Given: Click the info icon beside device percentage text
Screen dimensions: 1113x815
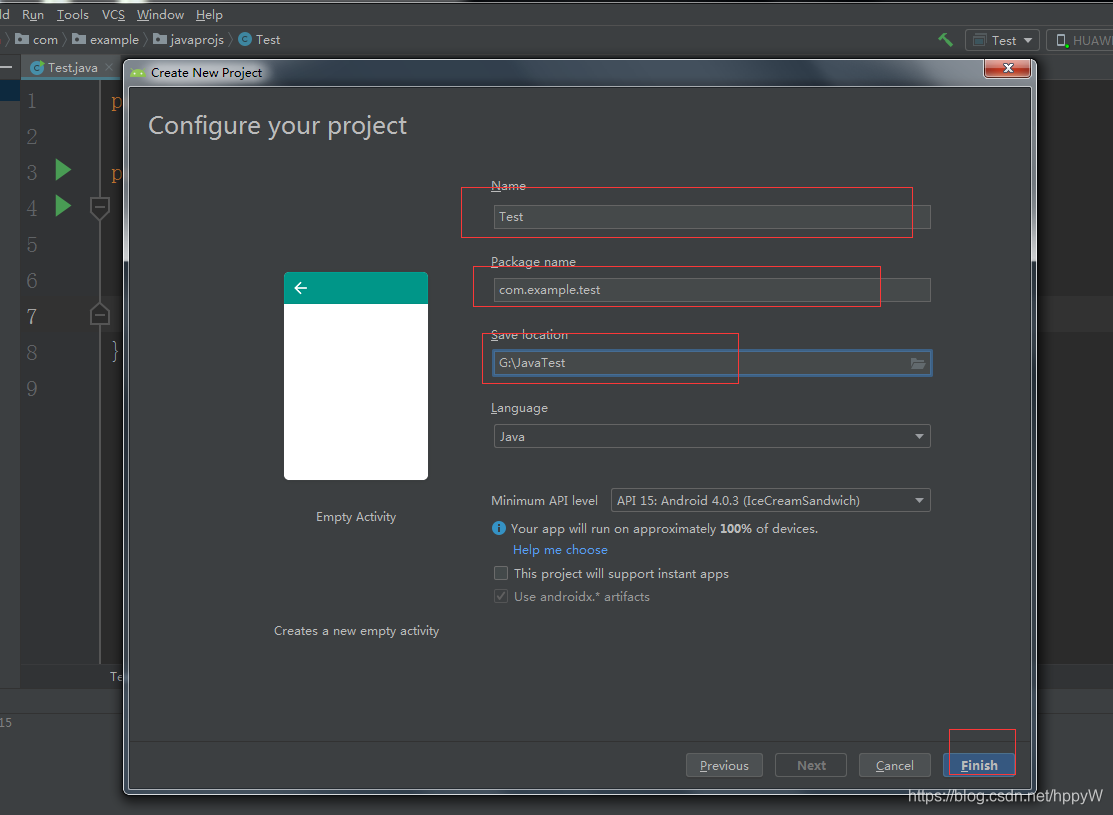Looking at the screenshot, I should 499,528.
